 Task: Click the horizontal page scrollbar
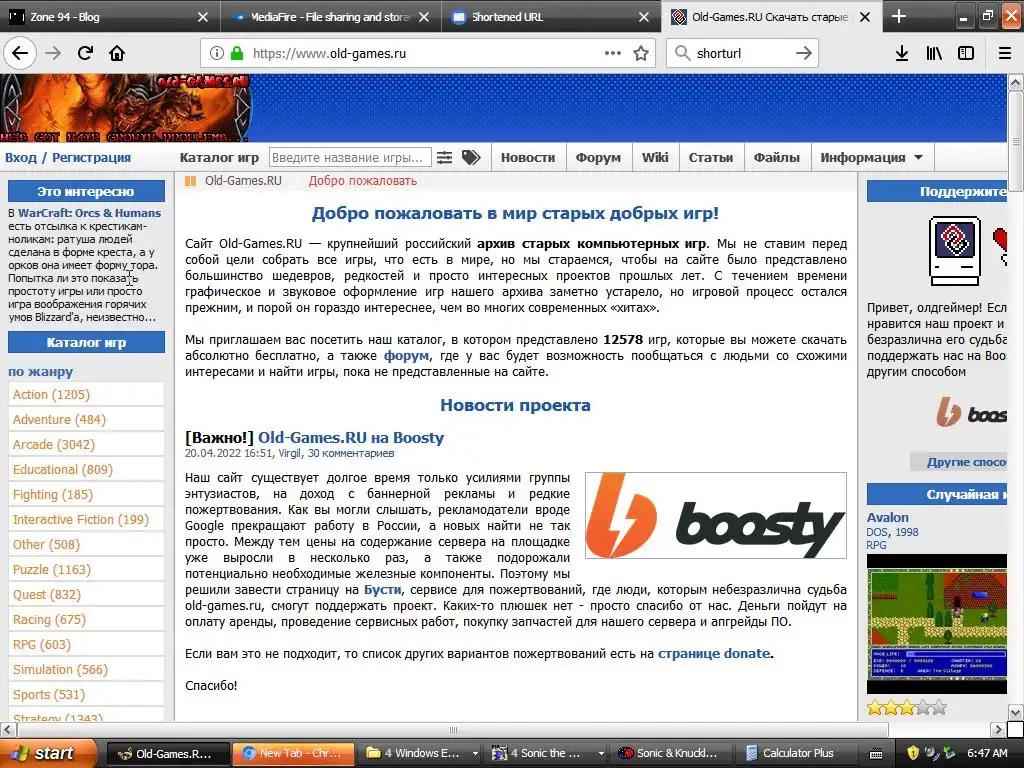point(453,729)
